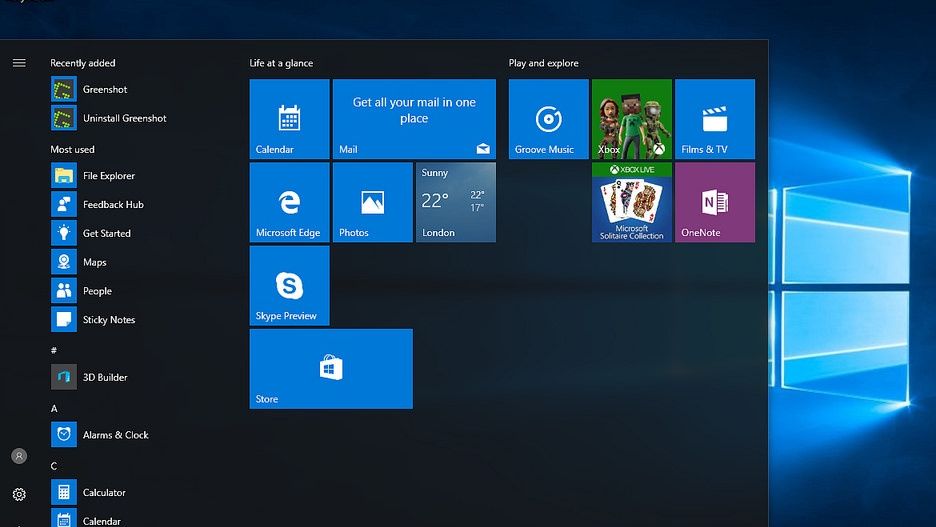Launch Get Started lightbulb icon

[64, 233]
